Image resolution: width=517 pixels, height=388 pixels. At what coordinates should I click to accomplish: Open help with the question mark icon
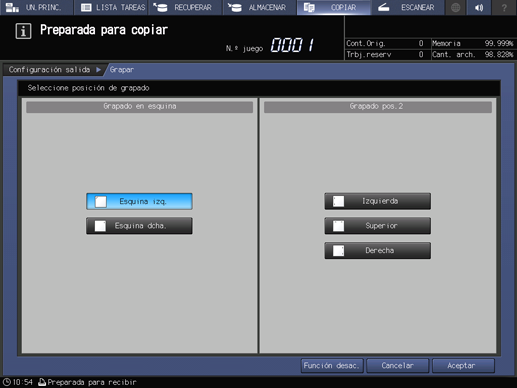click(504, 7)
